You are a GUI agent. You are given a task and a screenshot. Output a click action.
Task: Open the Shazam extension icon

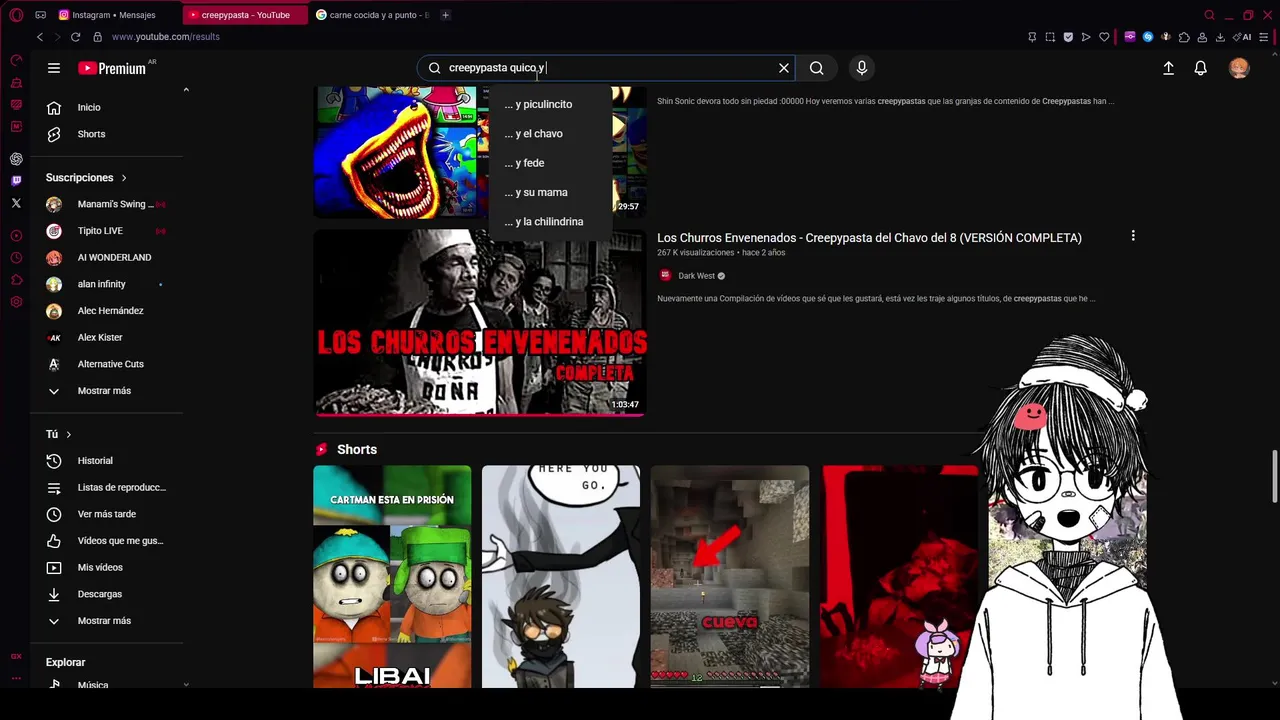[1148, 37]
